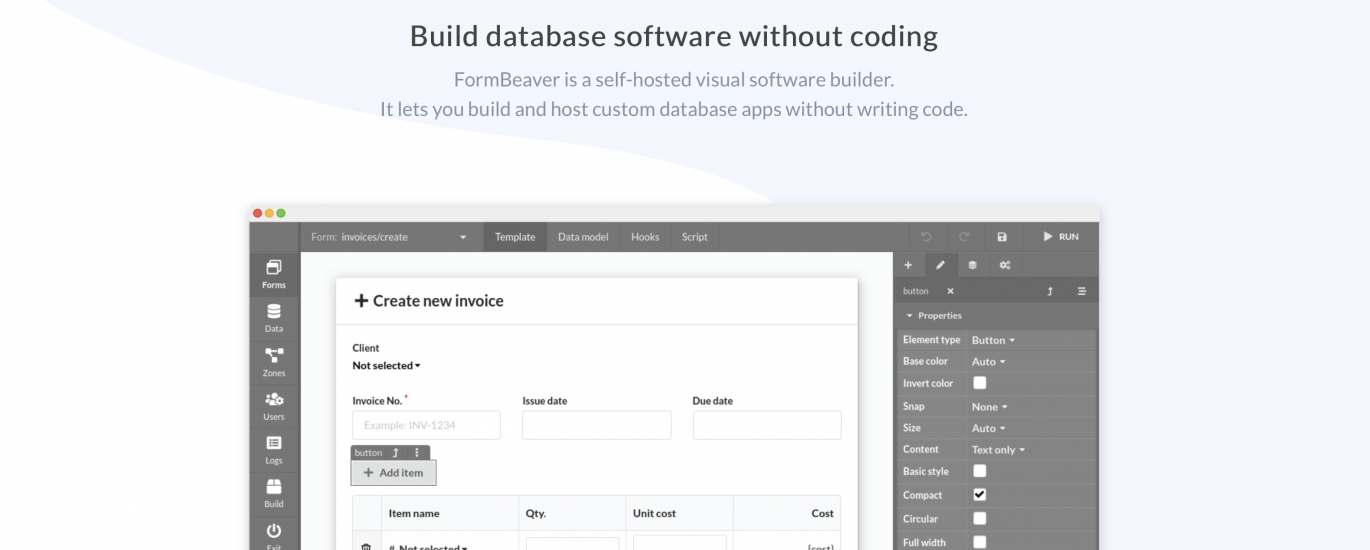
Task: Switch to the Hooks tab
Action: pyautogui.click(x=645, y=237)
